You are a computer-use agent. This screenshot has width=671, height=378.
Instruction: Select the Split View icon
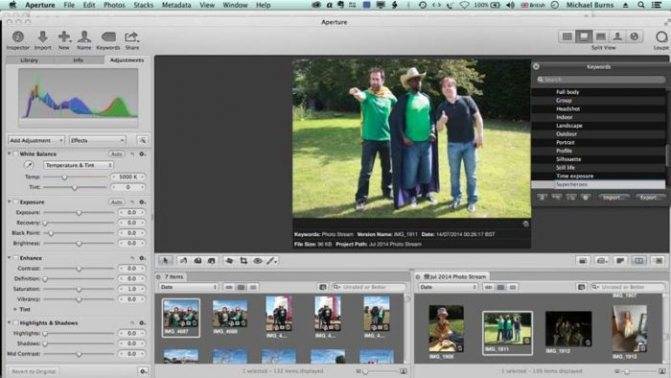584,37
